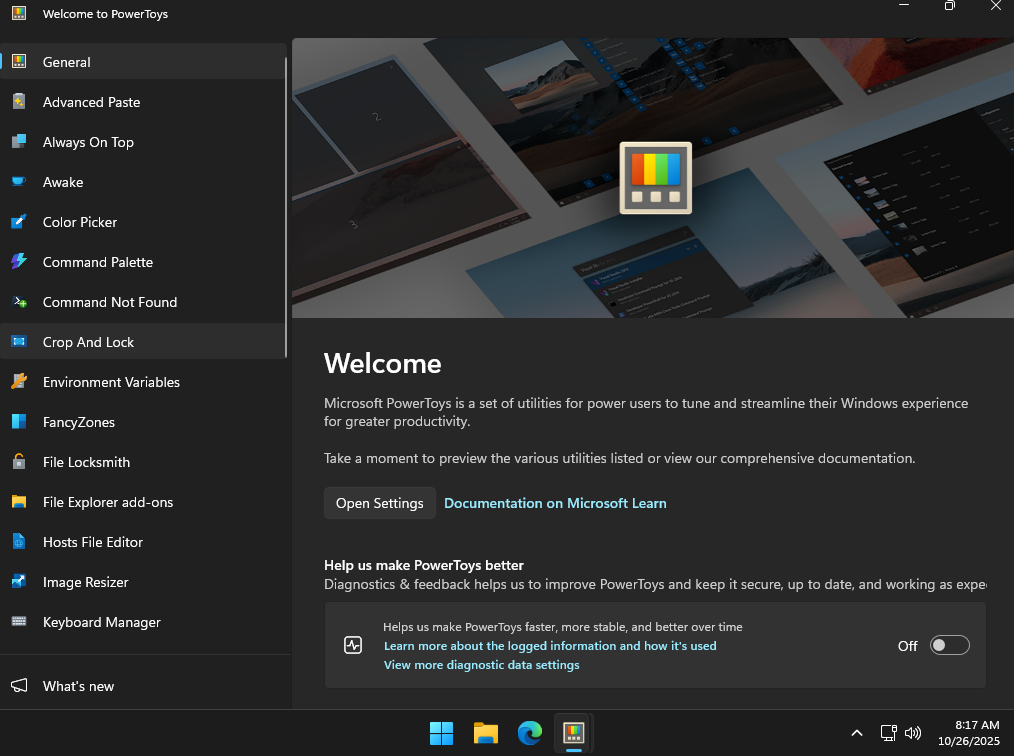This screenshot has width=1014, height=756.
Task: Click the Image Resizer icon
Action: coord(19,582)
